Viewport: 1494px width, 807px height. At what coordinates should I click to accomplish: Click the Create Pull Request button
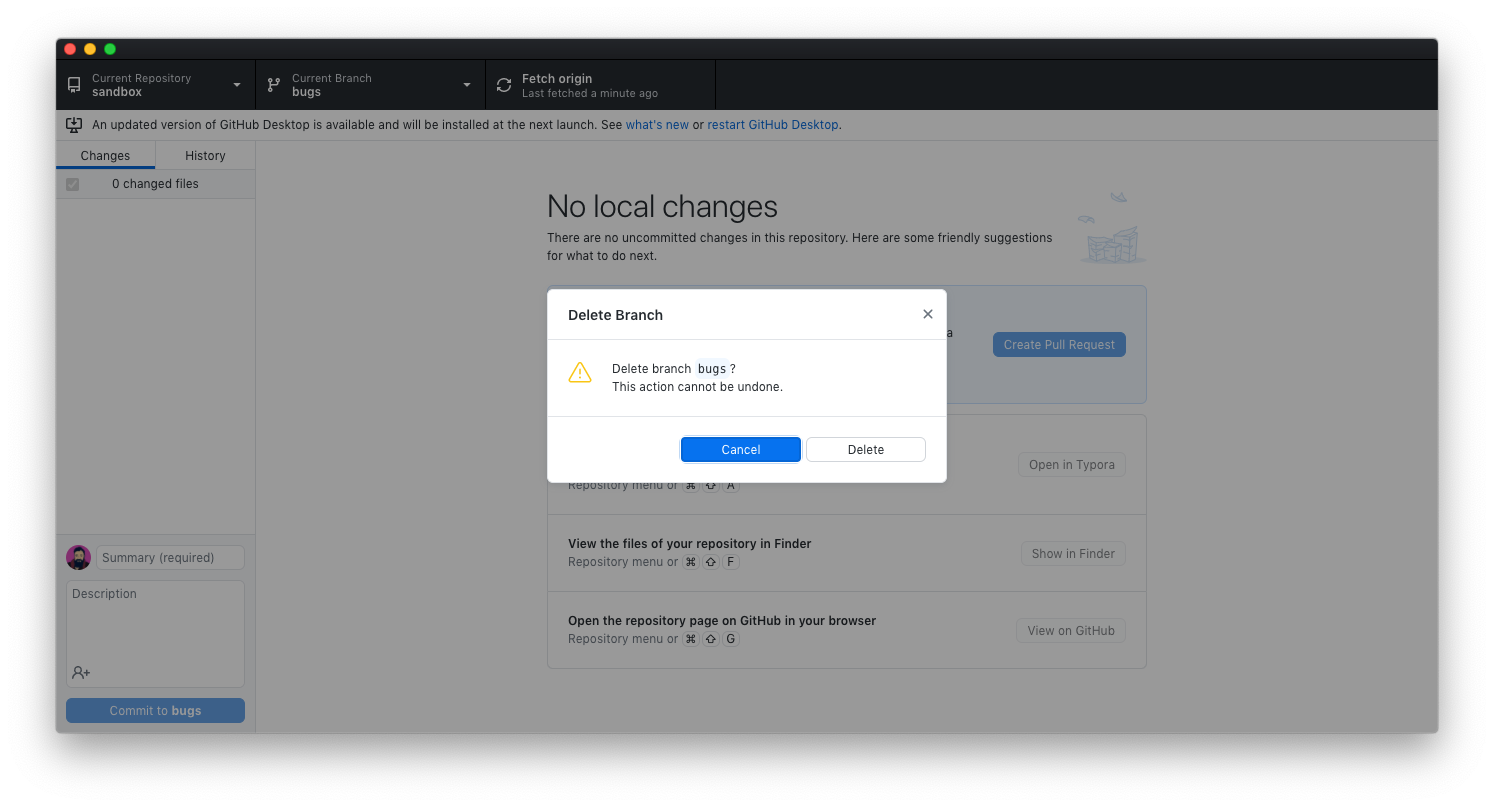pos(1059,344)
